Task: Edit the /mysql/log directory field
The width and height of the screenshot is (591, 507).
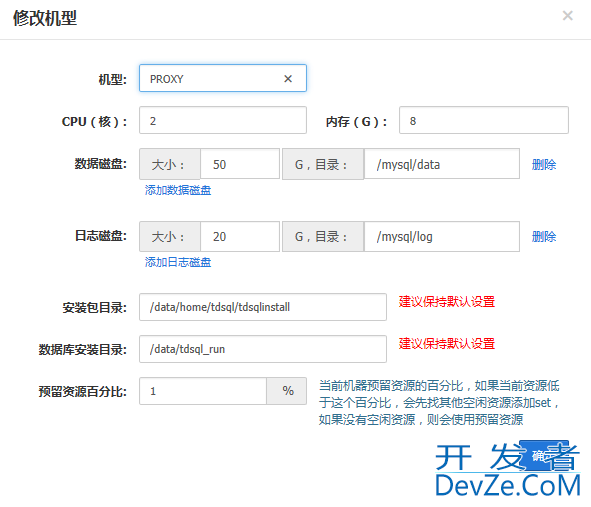Action: [x=442, y=236]
